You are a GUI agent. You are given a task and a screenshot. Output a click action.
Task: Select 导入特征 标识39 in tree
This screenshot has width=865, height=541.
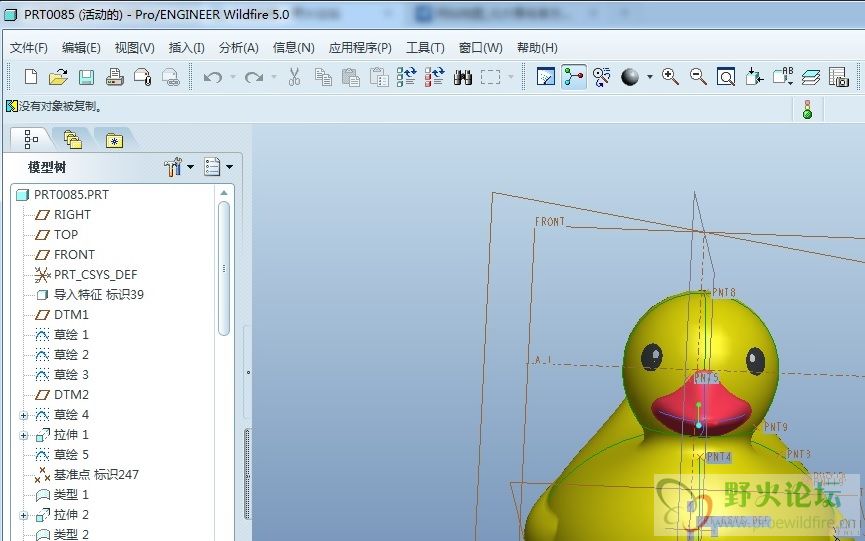point(98,294)
